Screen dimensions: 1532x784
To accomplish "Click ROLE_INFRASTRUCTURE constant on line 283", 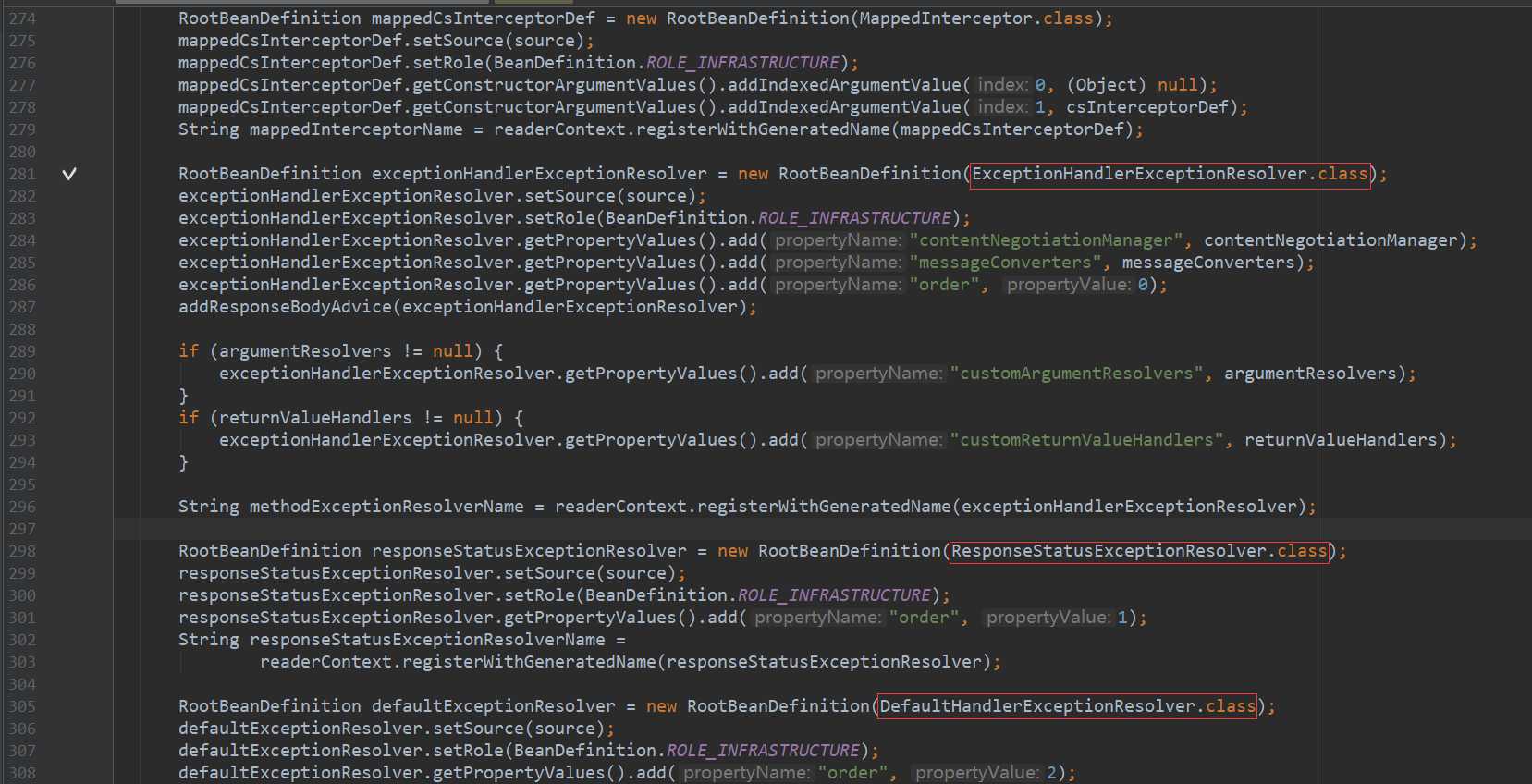I will pos(854,218).
